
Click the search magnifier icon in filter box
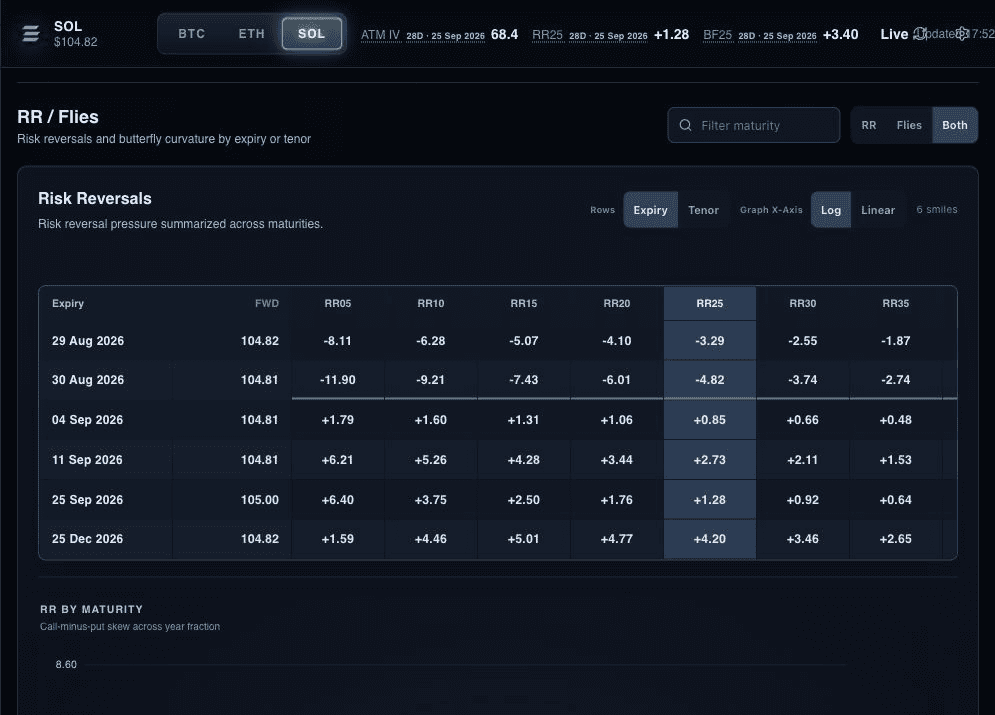coord(685,125)
